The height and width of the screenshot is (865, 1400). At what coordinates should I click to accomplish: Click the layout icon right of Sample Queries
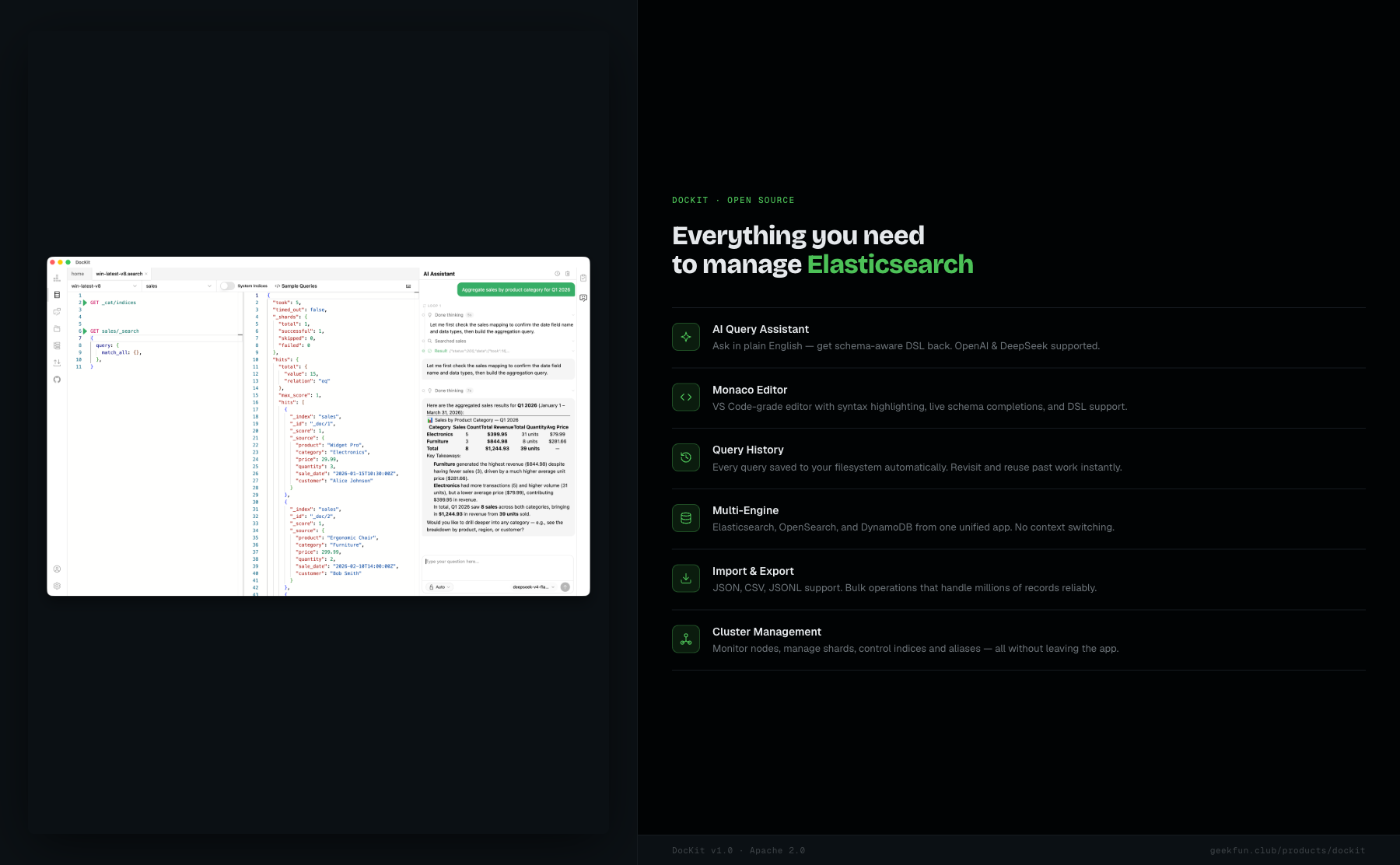(x=408, y=286)
